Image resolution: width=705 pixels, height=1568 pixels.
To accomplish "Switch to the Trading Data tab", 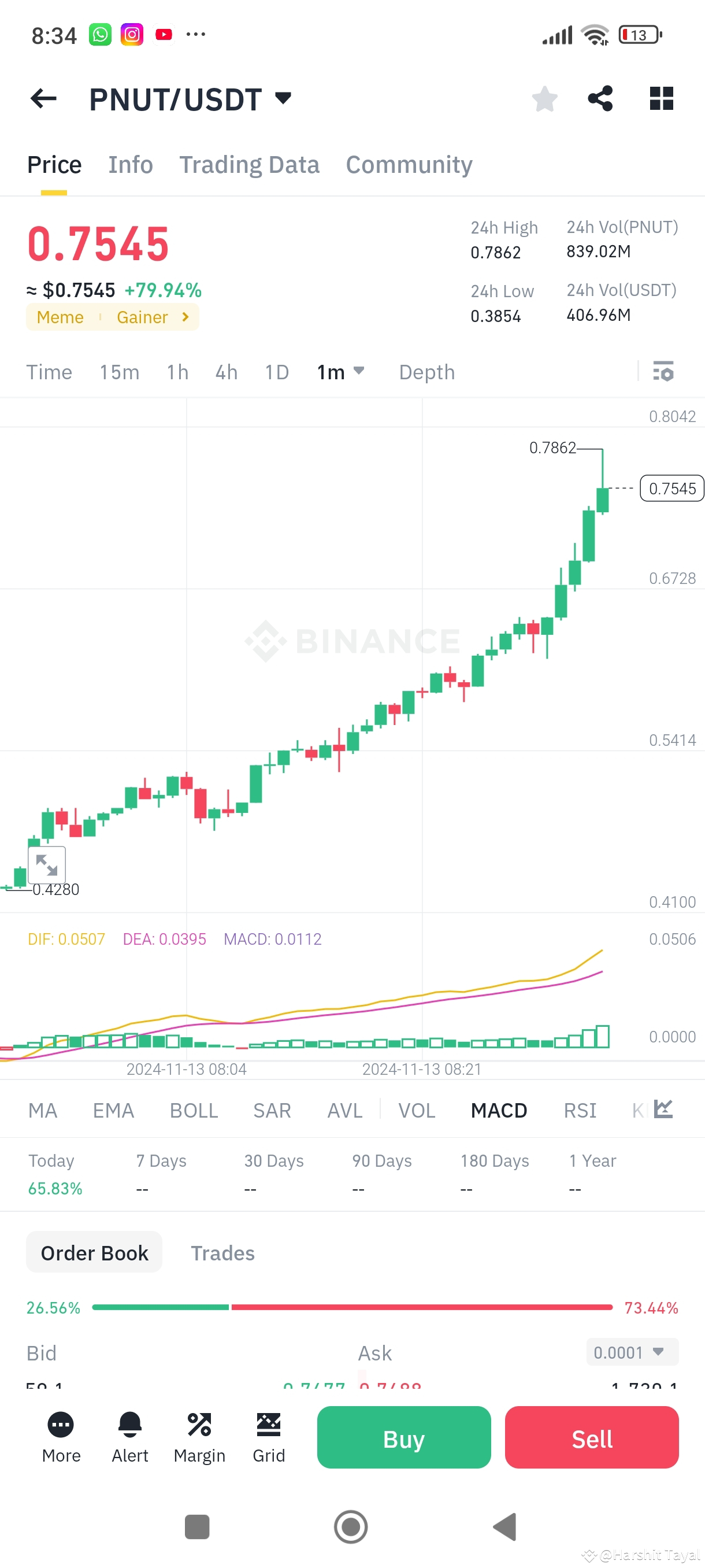I will 250,164.
